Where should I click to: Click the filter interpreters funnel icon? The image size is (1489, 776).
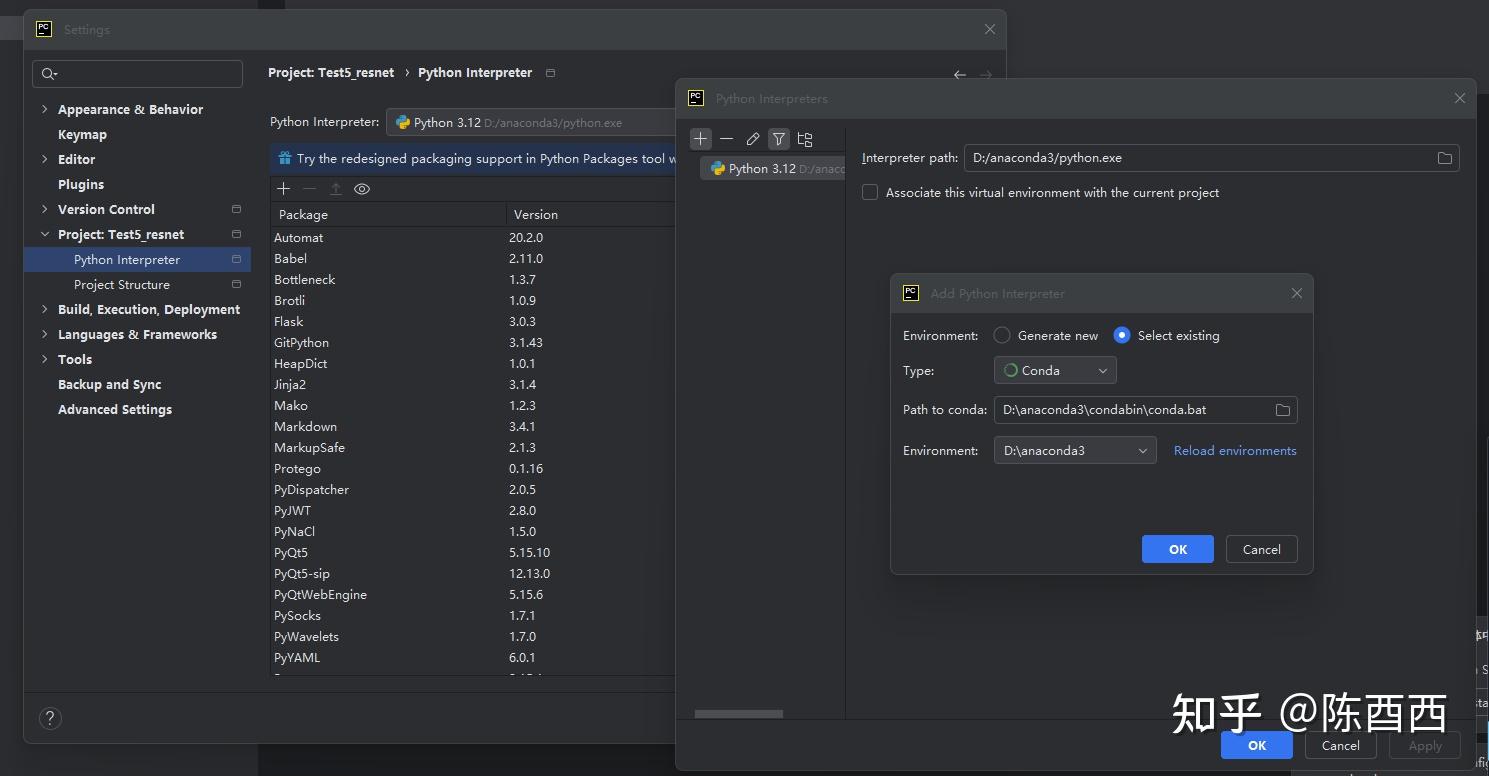pyautogui.click(x=779, y=139)
